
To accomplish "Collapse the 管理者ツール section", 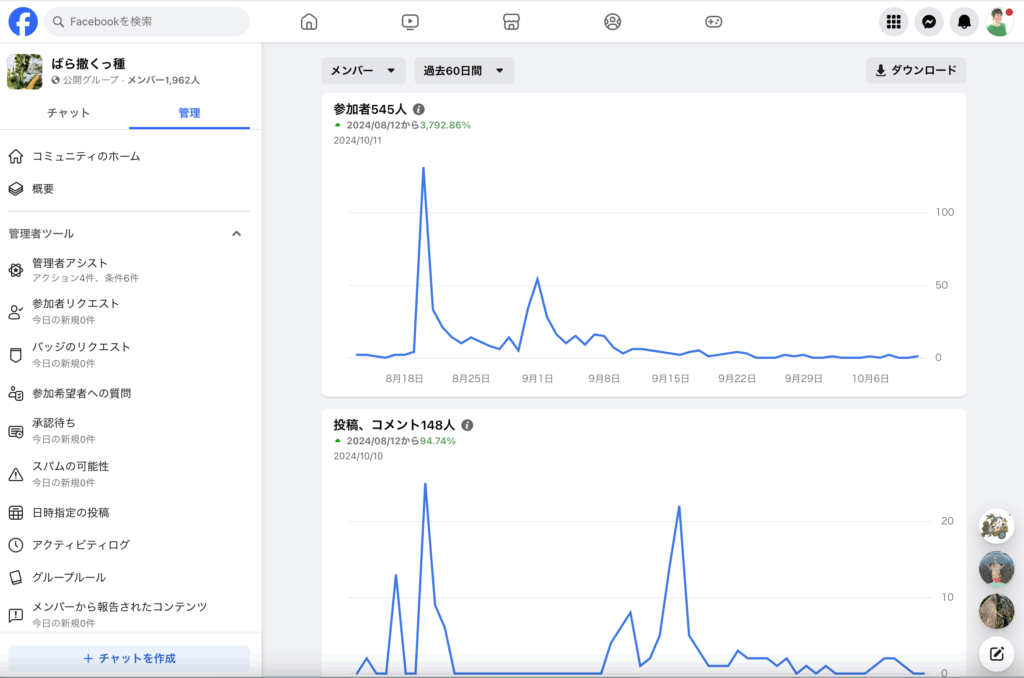I will point(237,234).
